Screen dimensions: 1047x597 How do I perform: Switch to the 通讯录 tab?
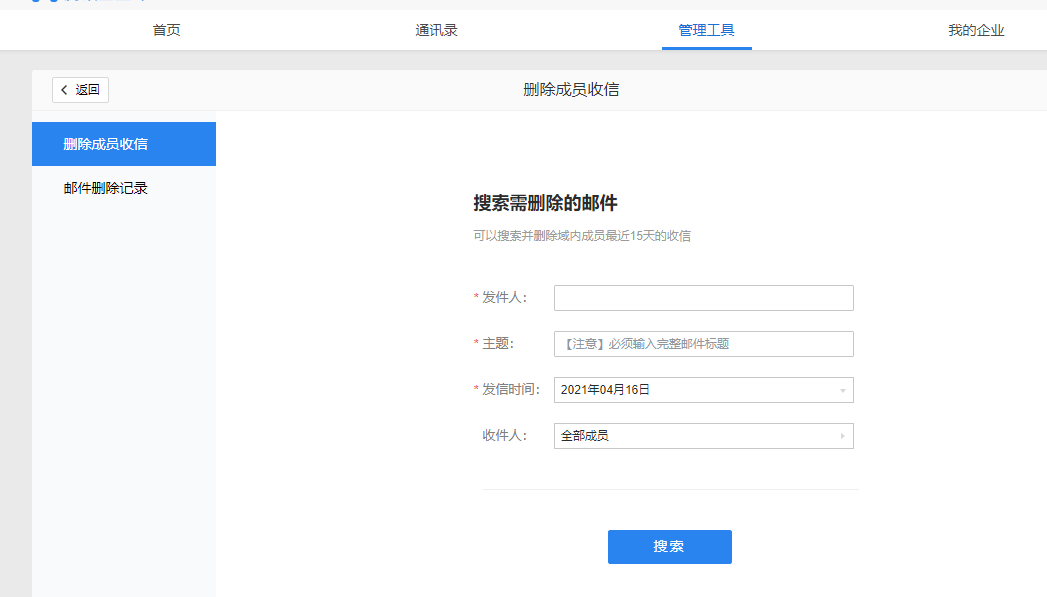click(x=435, y=30)
